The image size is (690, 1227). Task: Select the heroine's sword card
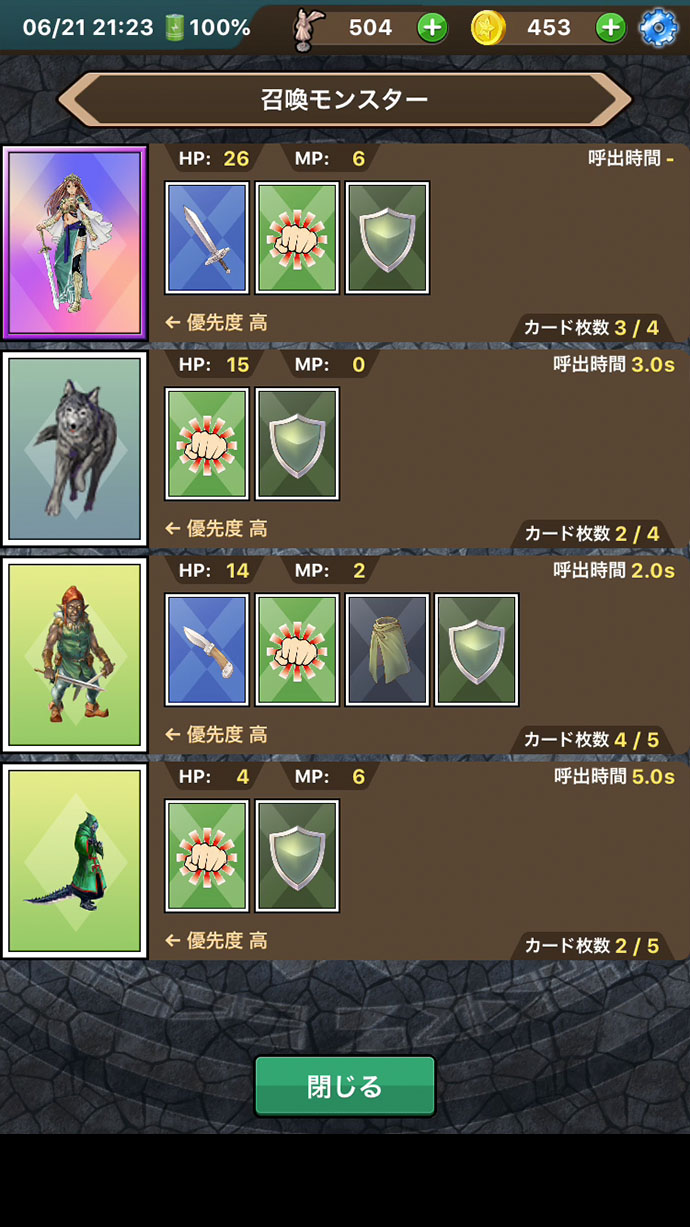pos(207,238)
